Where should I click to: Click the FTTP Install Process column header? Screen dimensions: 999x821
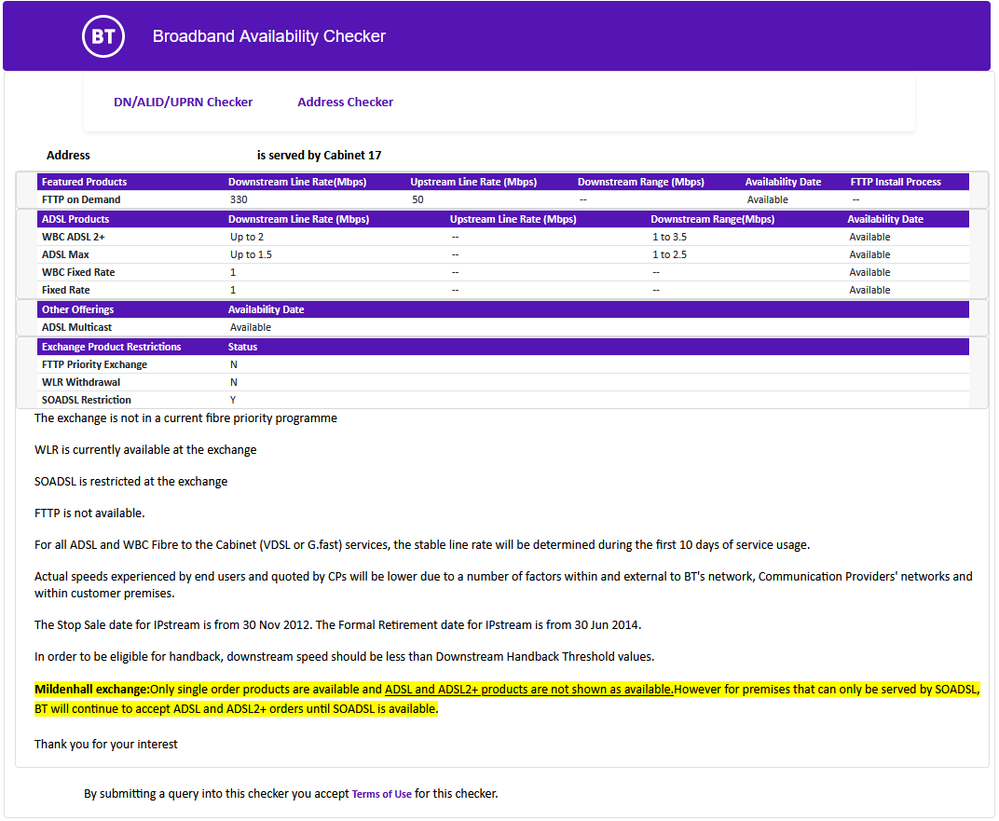pyautogui.click(x=895, y=182)
